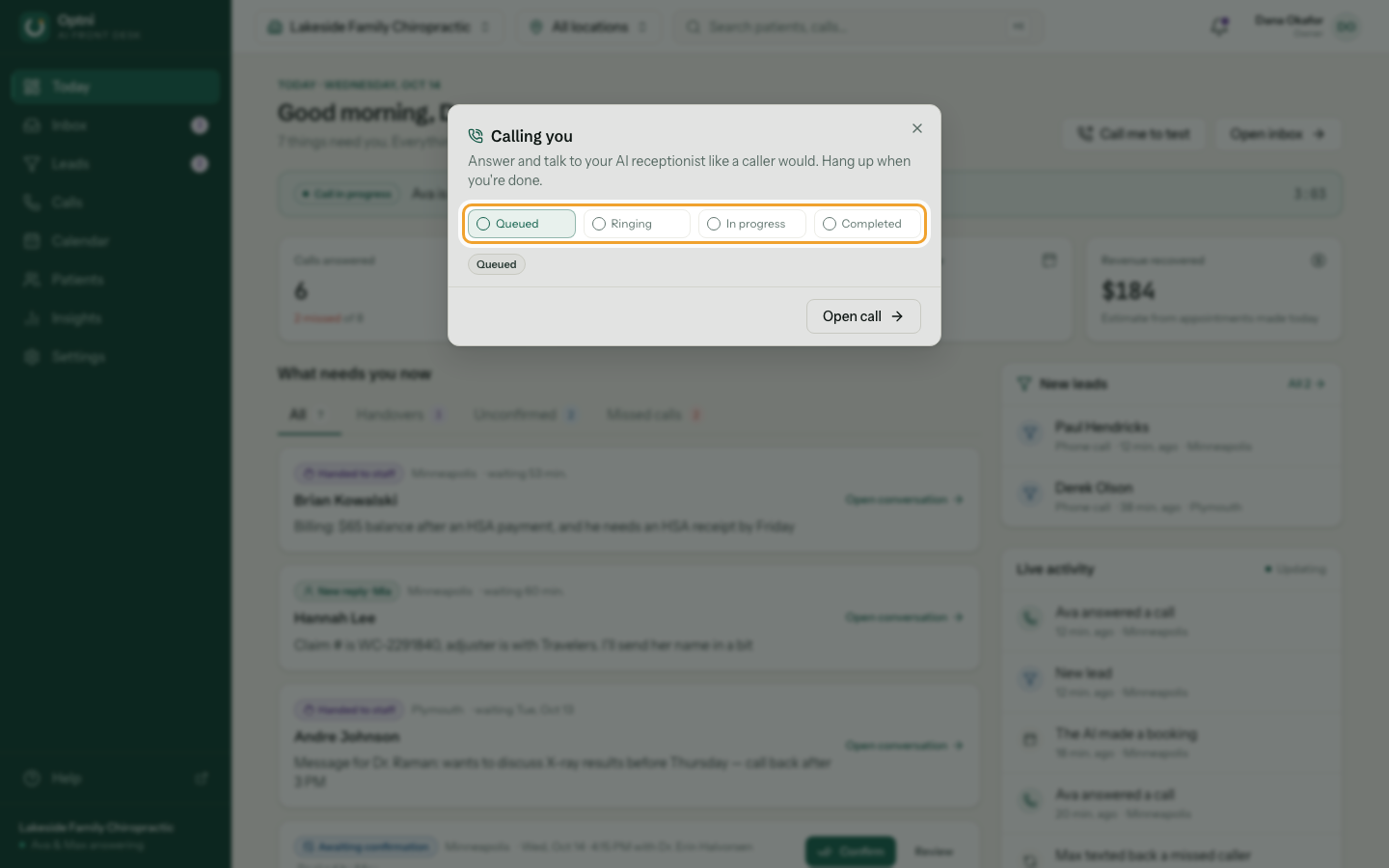Open conversation for Hannah Lee
The height and width of the screenshot is (868, 1389).
(905, 617)
